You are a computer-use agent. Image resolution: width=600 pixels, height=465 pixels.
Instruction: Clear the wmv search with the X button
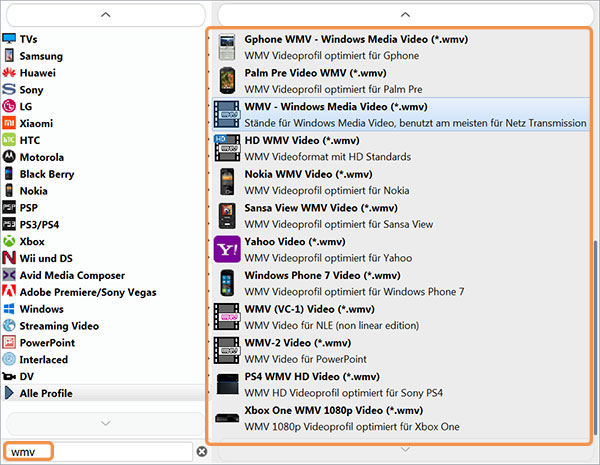202,452
